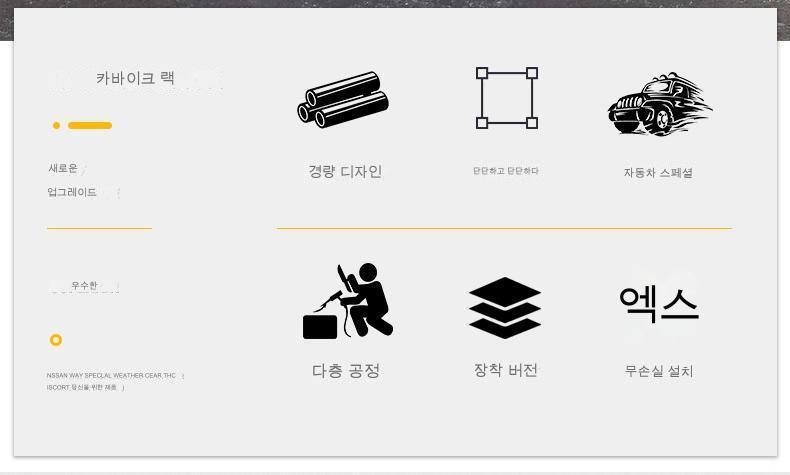Image resolution: width=790 pixels, height=475 pixels.
Task: Click the NSSAN WAY SPECIAL WEATHER GEAR text
Action: (x=111, y=375)
